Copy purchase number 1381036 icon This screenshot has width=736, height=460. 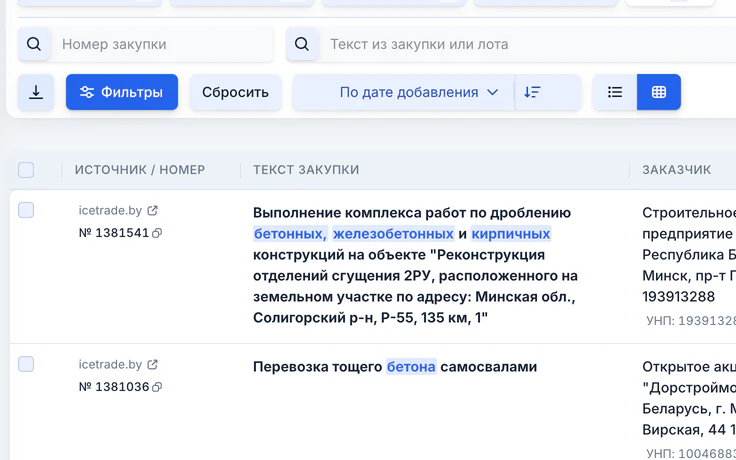coord(157,387)
